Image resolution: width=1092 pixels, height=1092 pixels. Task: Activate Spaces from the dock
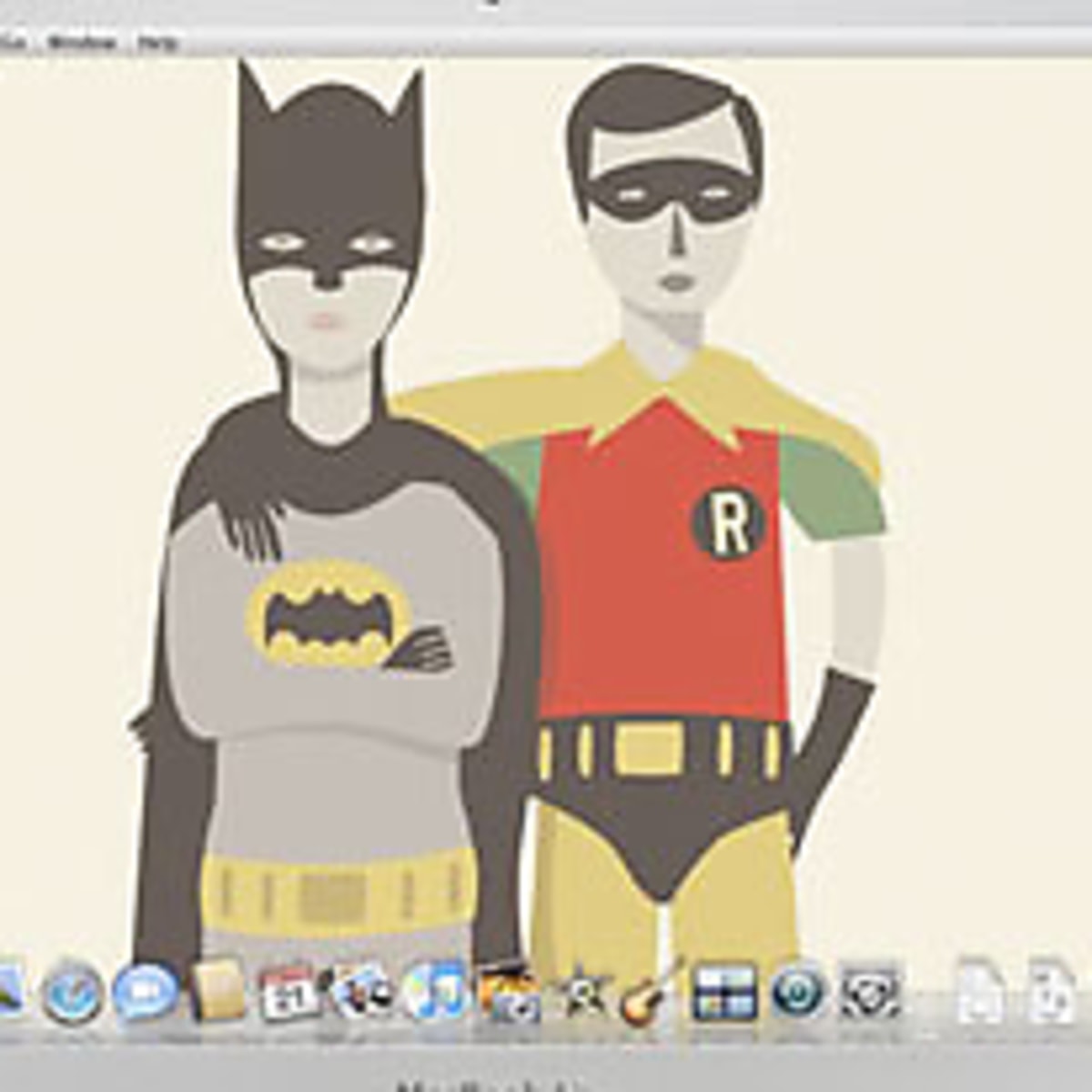pos(724,992)
